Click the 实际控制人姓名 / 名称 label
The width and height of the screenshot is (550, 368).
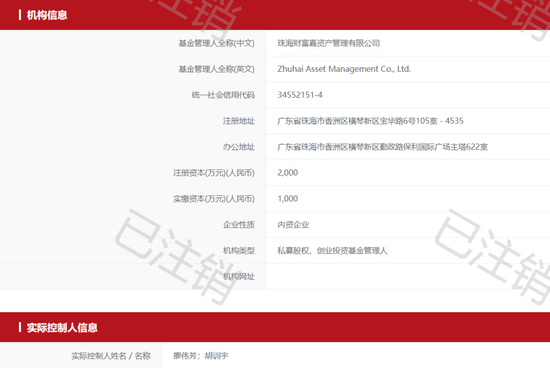coord(111,356)
